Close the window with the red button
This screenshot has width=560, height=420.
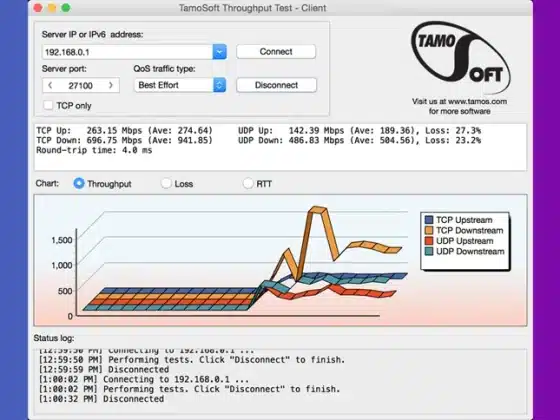pyautogui.click(x=38, y=8)
